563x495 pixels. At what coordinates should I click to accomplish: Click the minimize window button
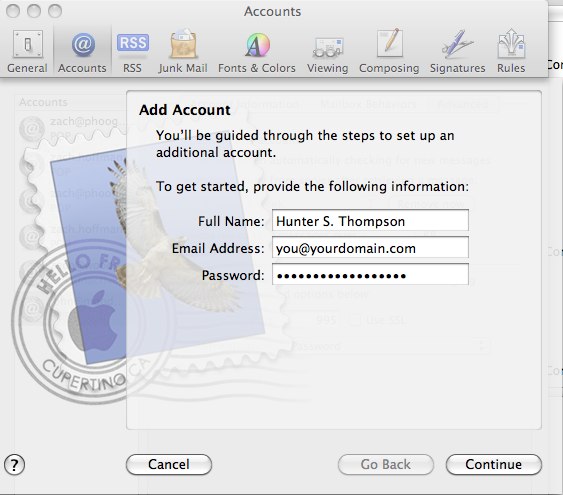coord(34,11)
